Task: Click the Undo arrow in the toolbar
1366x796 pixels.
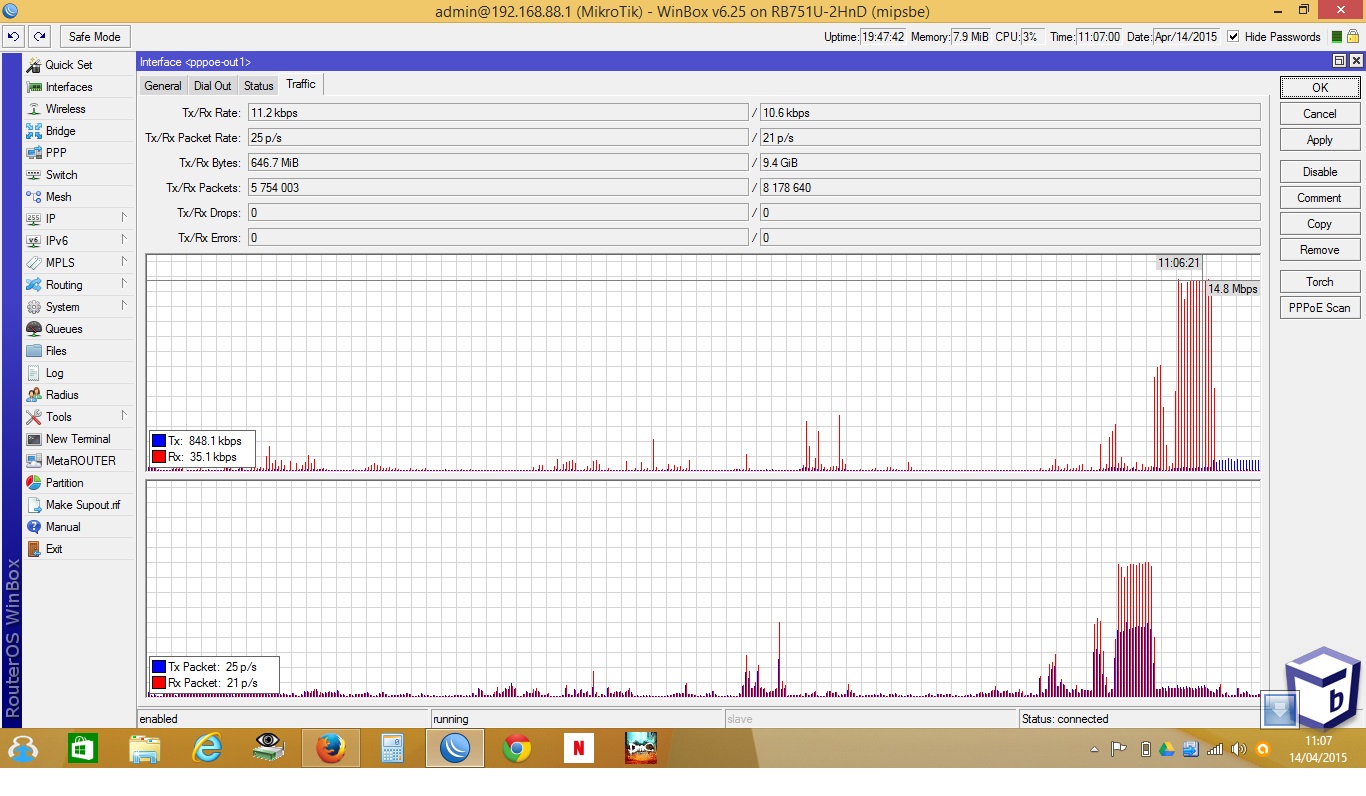Action: 13,37
